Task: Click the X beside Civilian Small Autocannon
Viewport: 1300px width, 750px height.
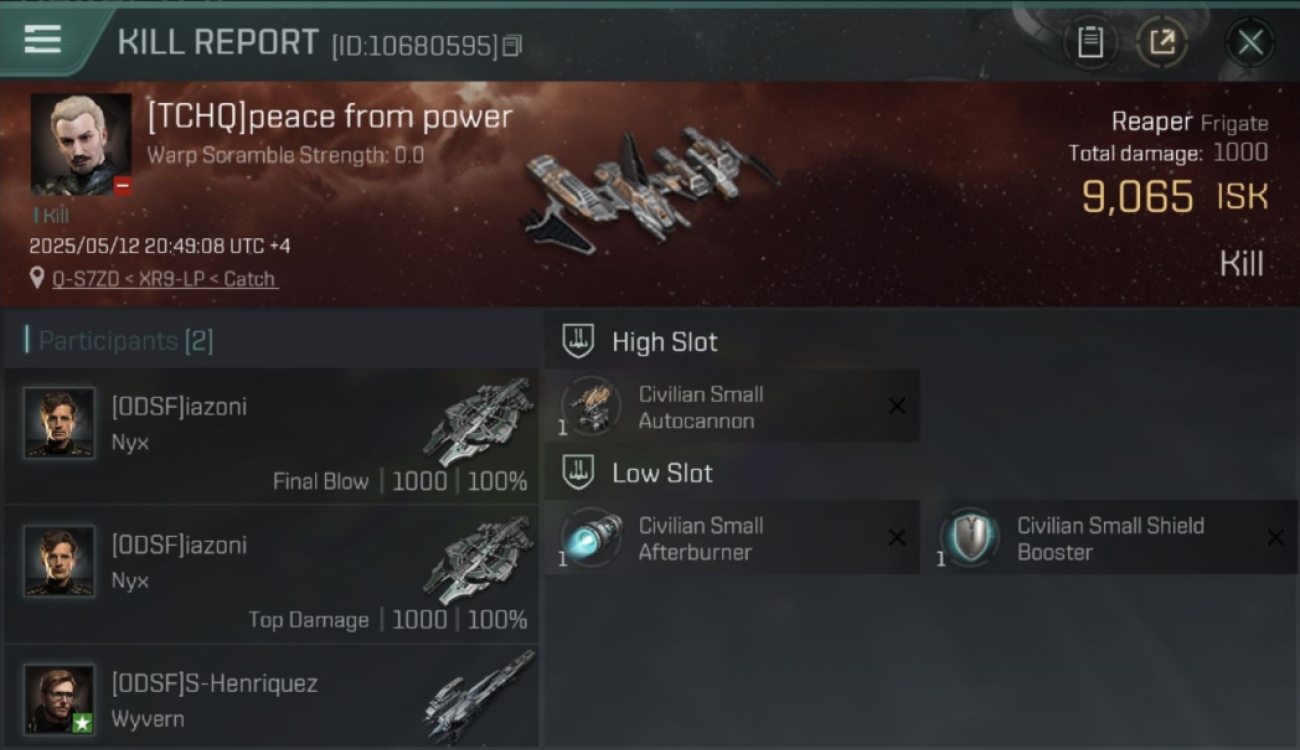Action: 897,406
